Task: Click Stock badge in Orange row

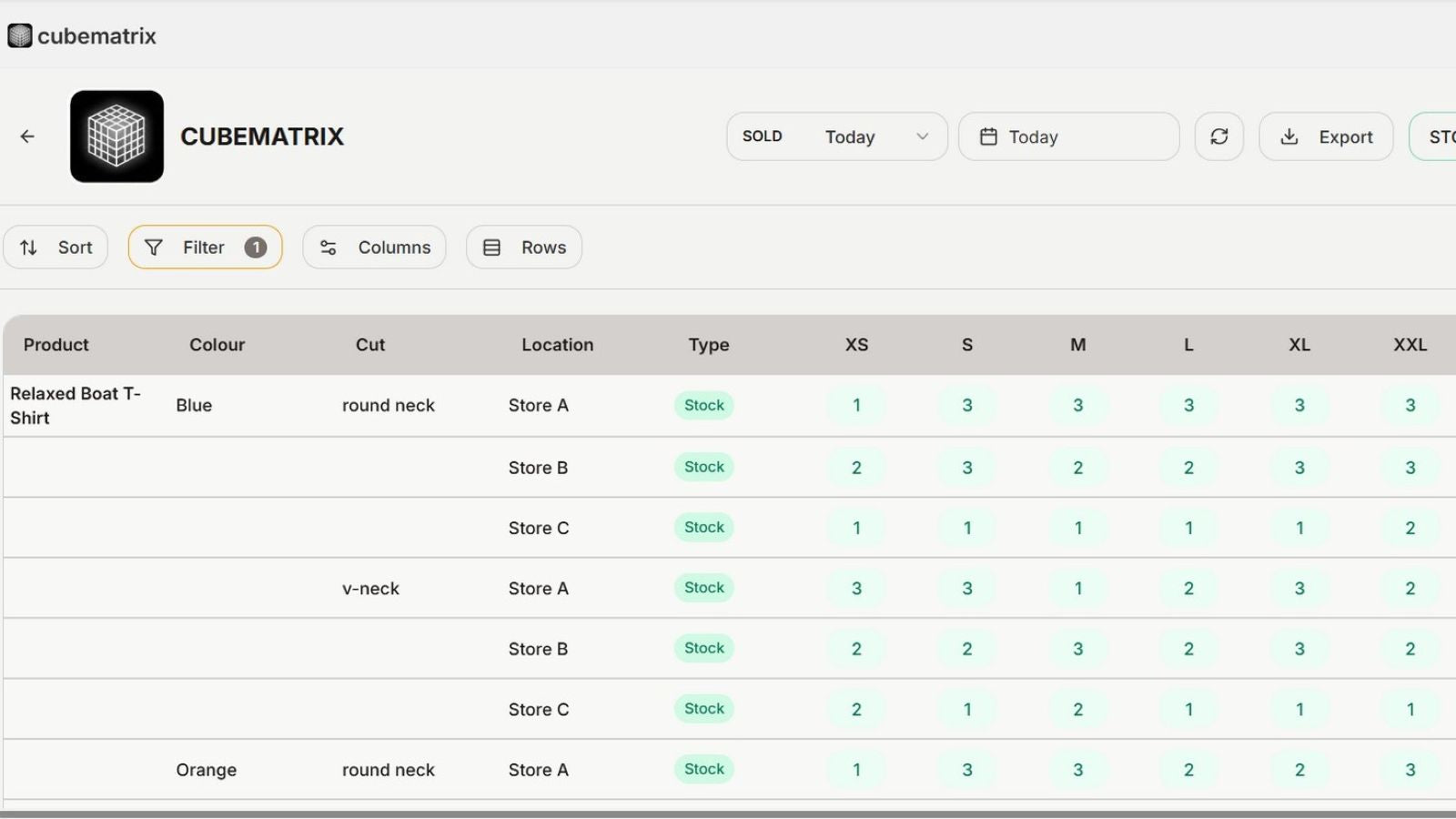Action: tap(704, 769)
